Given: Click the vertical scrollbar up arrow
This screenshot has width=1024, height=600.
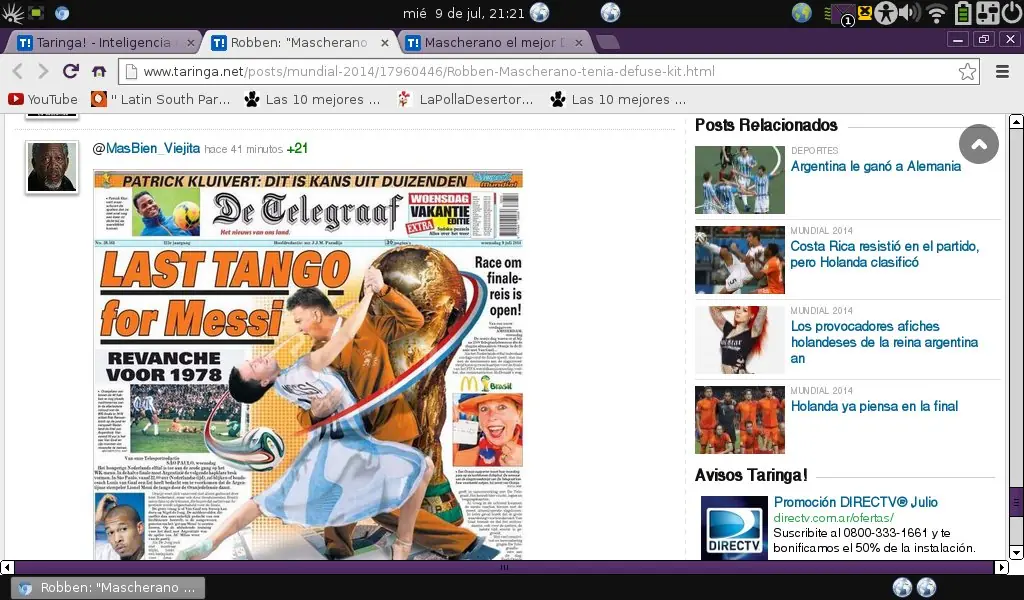Looking at the screenshot, I should tap(1016, 121).
